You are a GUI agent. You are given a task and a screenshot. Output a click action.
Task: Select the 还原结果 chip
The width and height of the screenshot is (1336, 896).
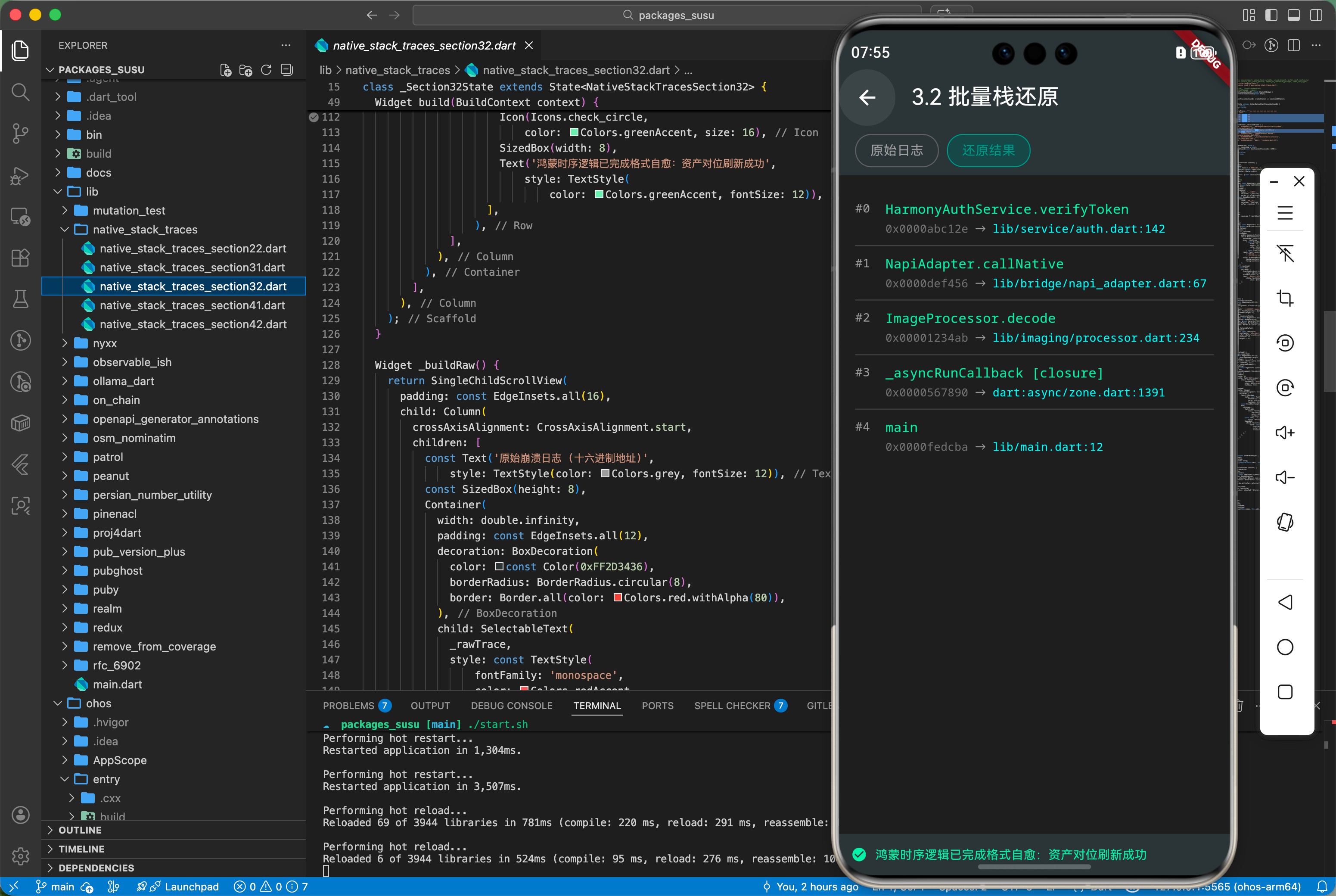click(988, 150)
